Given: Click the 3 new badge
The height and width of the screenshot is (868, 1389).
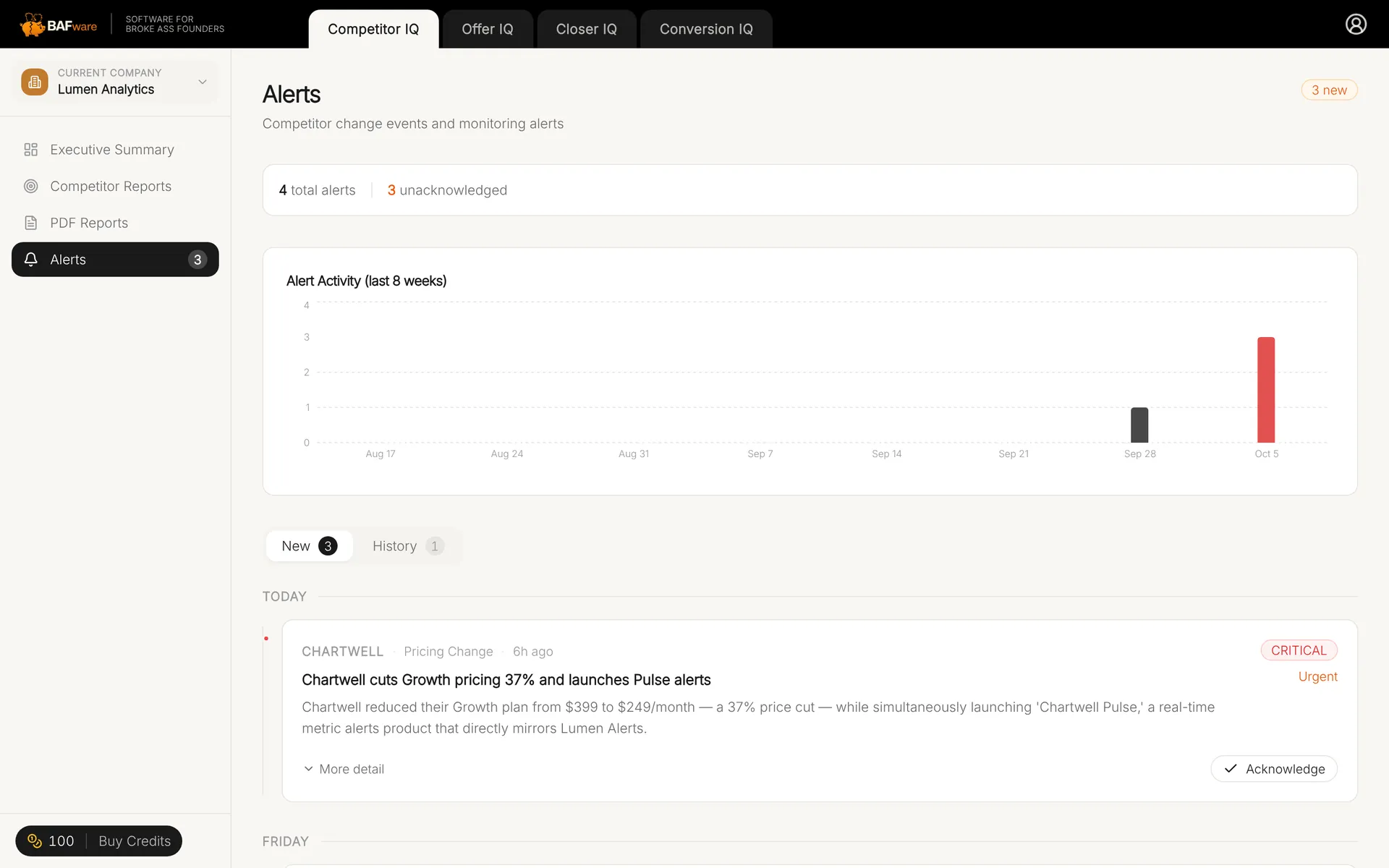Looking at the screenshot, I should [1329, 90].
